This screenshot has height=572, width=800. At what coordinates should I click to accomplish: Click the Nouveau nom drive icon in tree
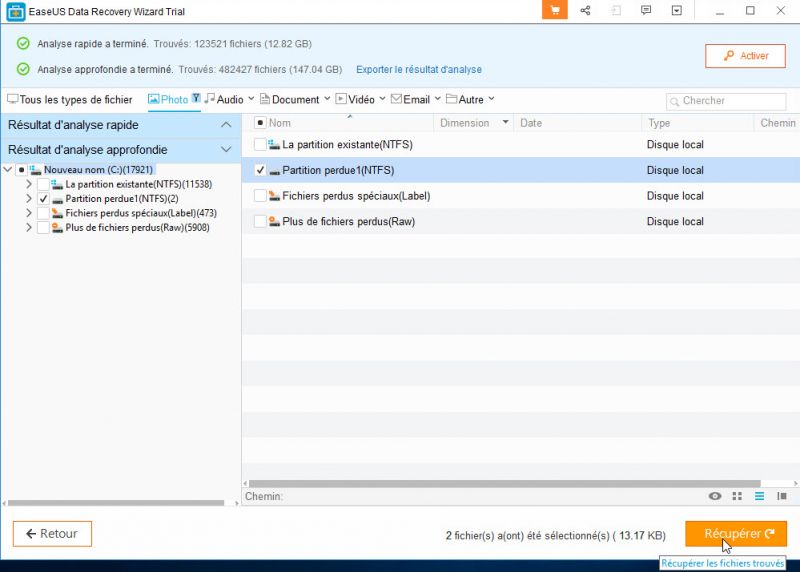[x=36, y=170]
